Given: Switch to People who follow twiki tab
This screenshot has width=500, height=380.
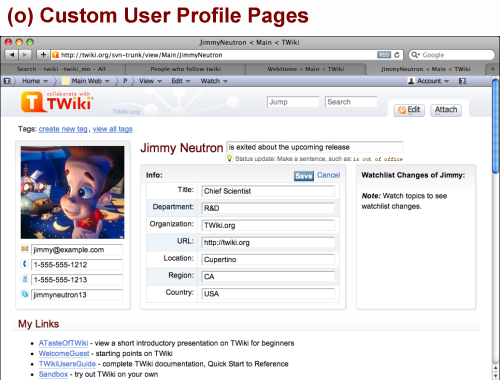Looking at the screenshot, I should point(185,69).
